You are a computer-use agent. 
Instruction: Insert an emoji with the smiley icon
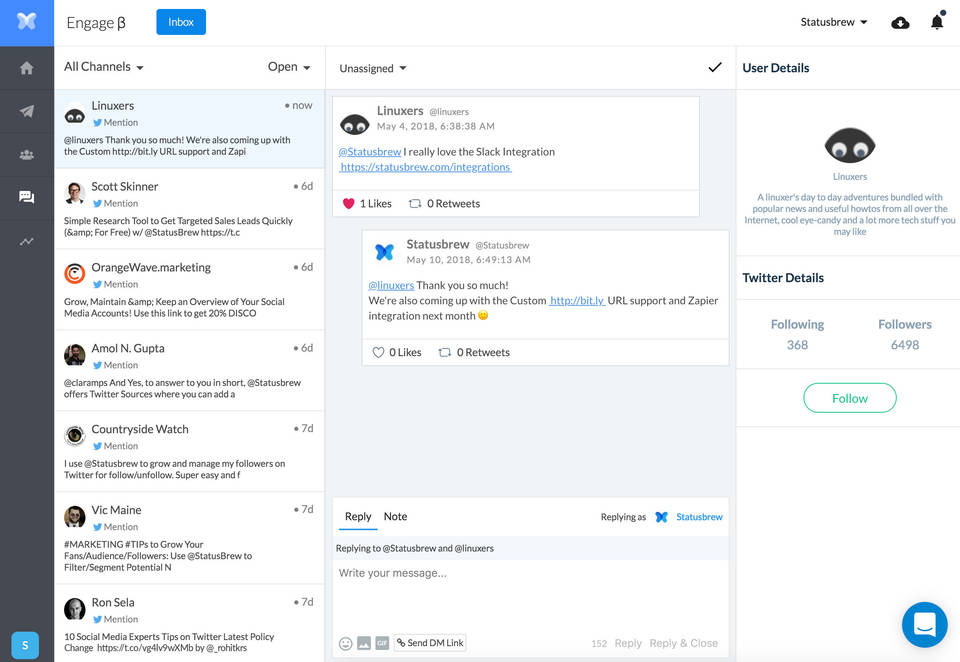[345, 643]
